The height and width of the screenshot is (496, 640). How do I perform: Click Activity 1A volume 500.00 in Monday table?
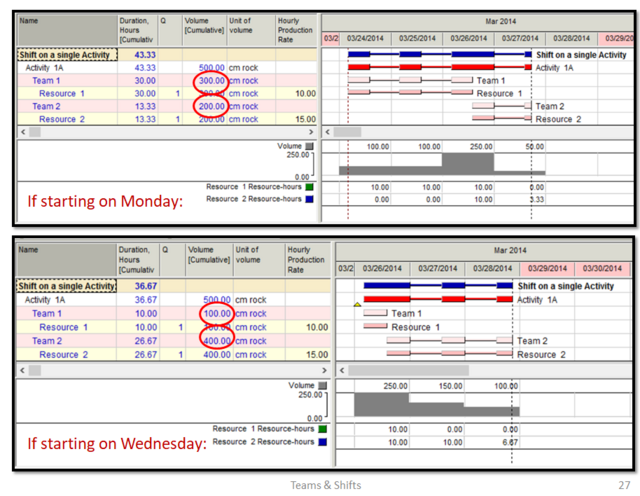click(211, 68)
